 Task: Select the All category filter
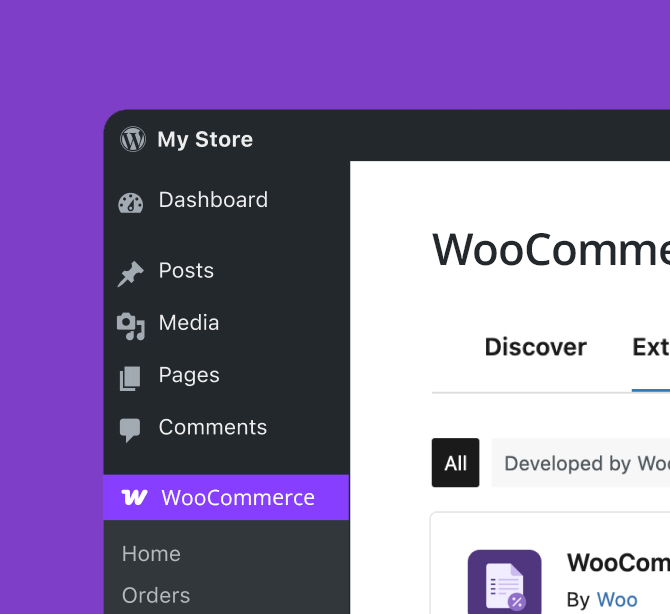455,463
